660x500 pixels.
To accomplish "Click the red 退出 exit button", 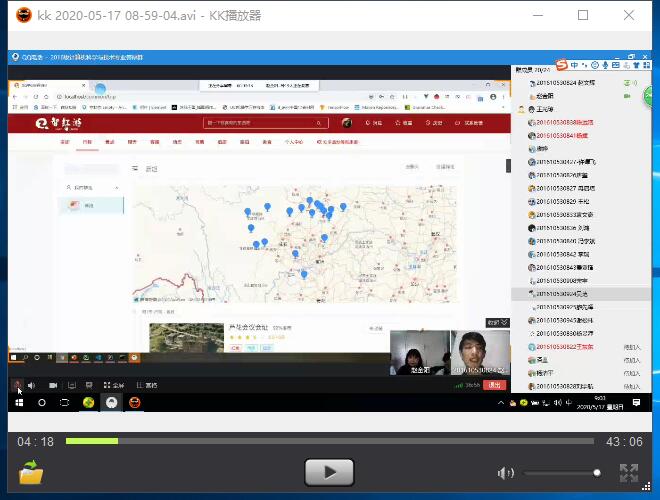I will click(x=495, y=385).
